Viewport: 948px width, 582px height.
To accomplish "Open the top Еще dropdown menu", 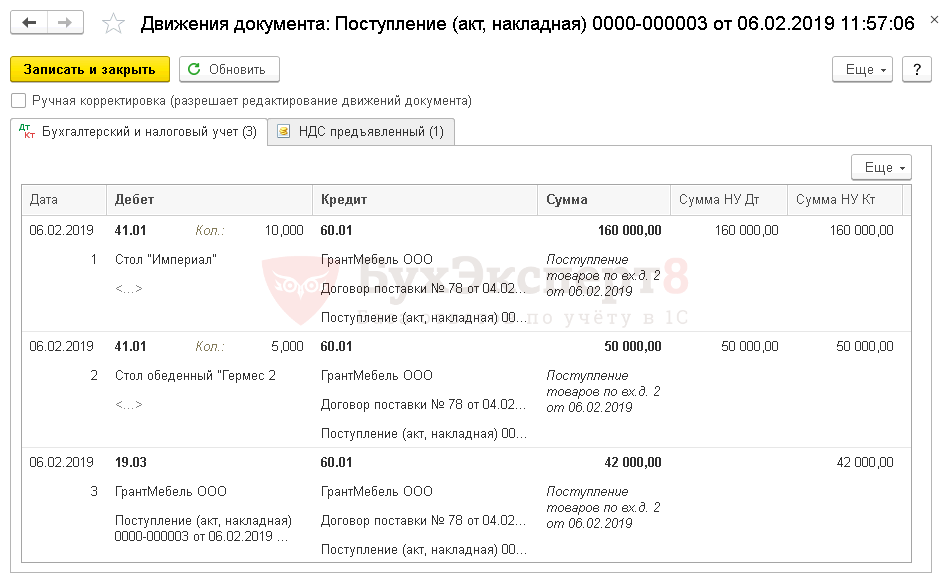I will [862, 70].
